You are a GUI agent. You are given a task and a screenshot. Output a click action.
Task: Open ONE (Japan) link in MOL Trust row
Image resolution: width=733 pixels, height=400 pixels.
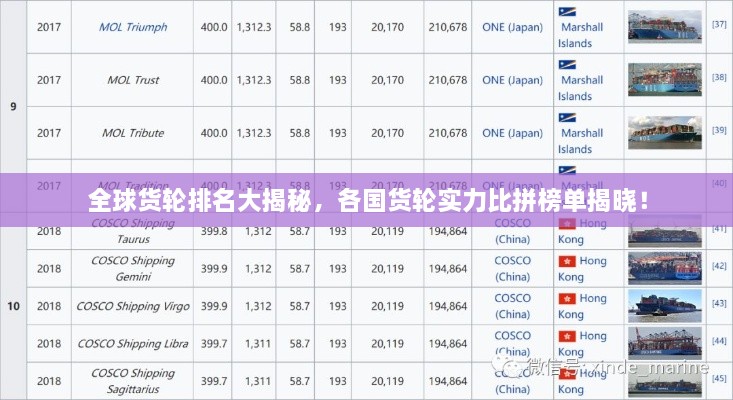(512, 80)
